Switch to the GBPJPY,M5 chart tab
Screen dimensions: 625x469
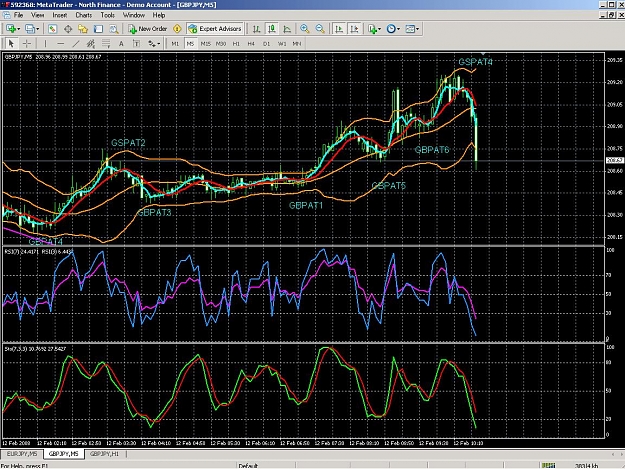(64, 454)
